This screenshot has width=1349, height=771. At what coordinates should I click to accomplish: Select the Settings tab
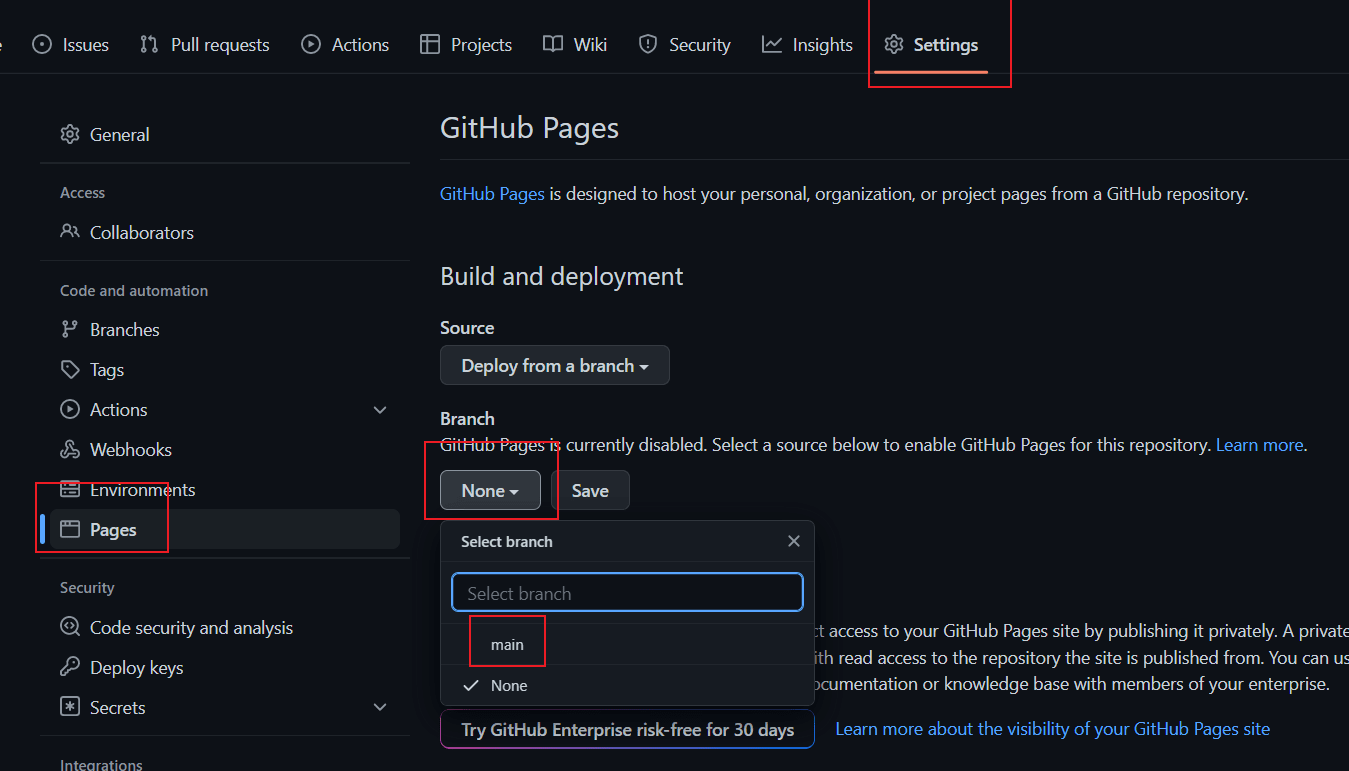coord(931,44)
